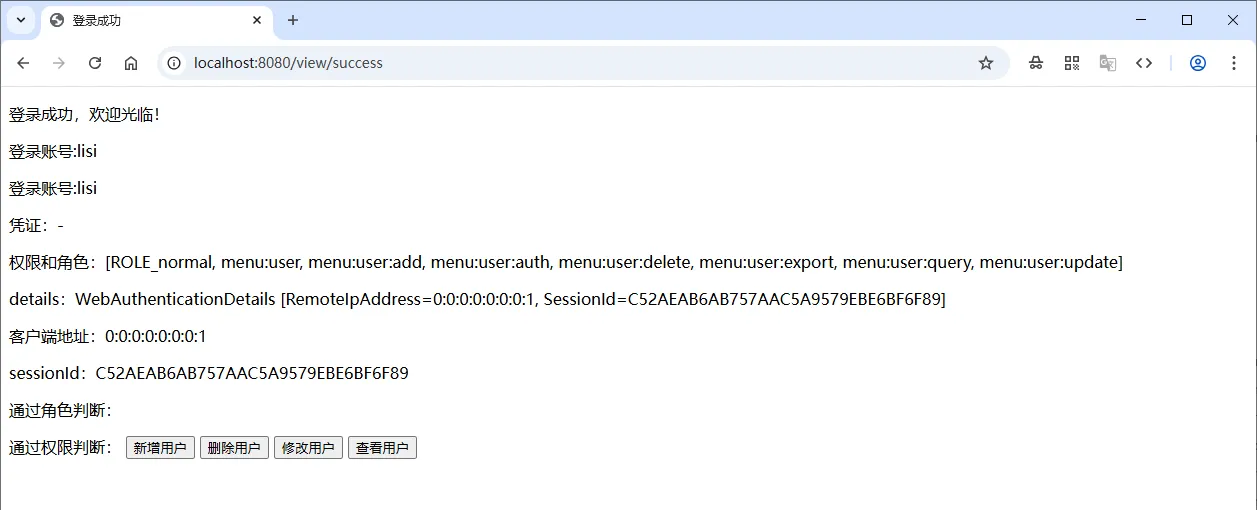Screen dimensions: 1257x510
Task: Bookmark this page with the star icon
Action: (x=986, y=63)
